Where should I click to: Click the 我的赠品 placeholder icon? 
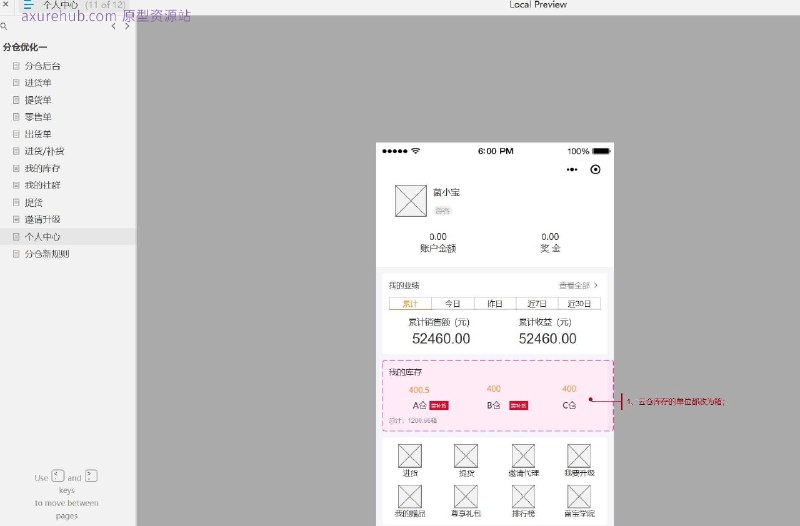[x=410, y=496]
